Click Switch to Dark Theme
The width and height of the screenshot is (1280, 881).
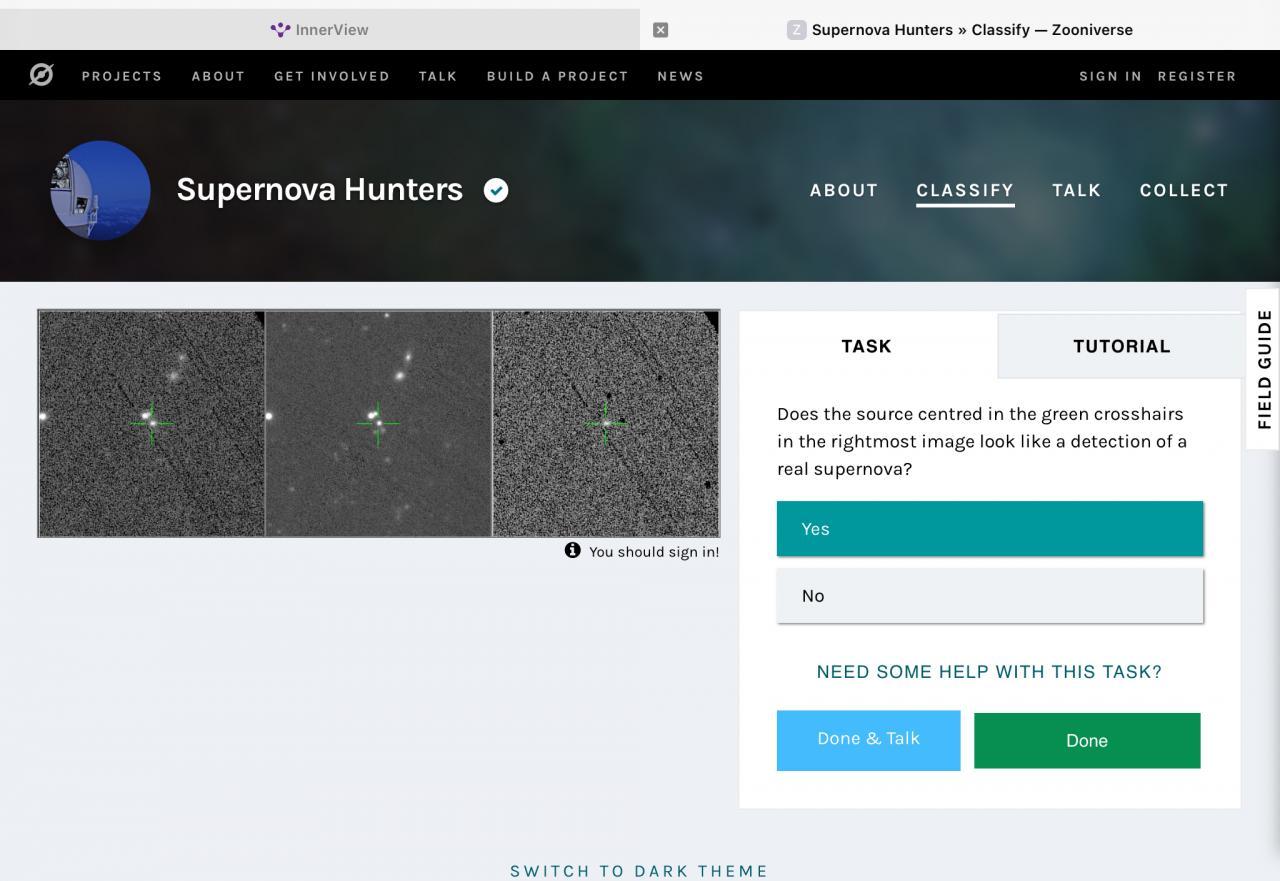pyautogui.click(x=639, y=871)
